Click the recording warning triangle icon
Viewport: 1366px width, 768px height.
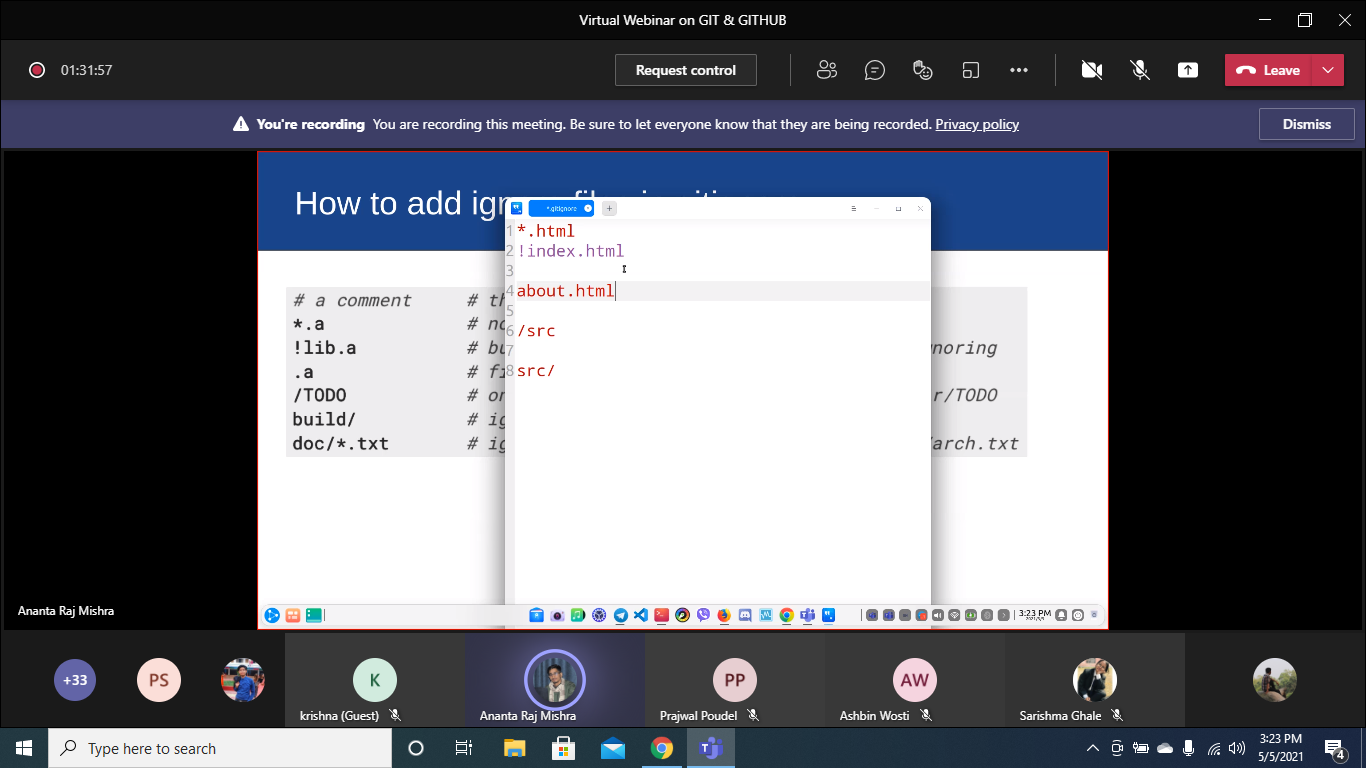click(x=241, y=124)
